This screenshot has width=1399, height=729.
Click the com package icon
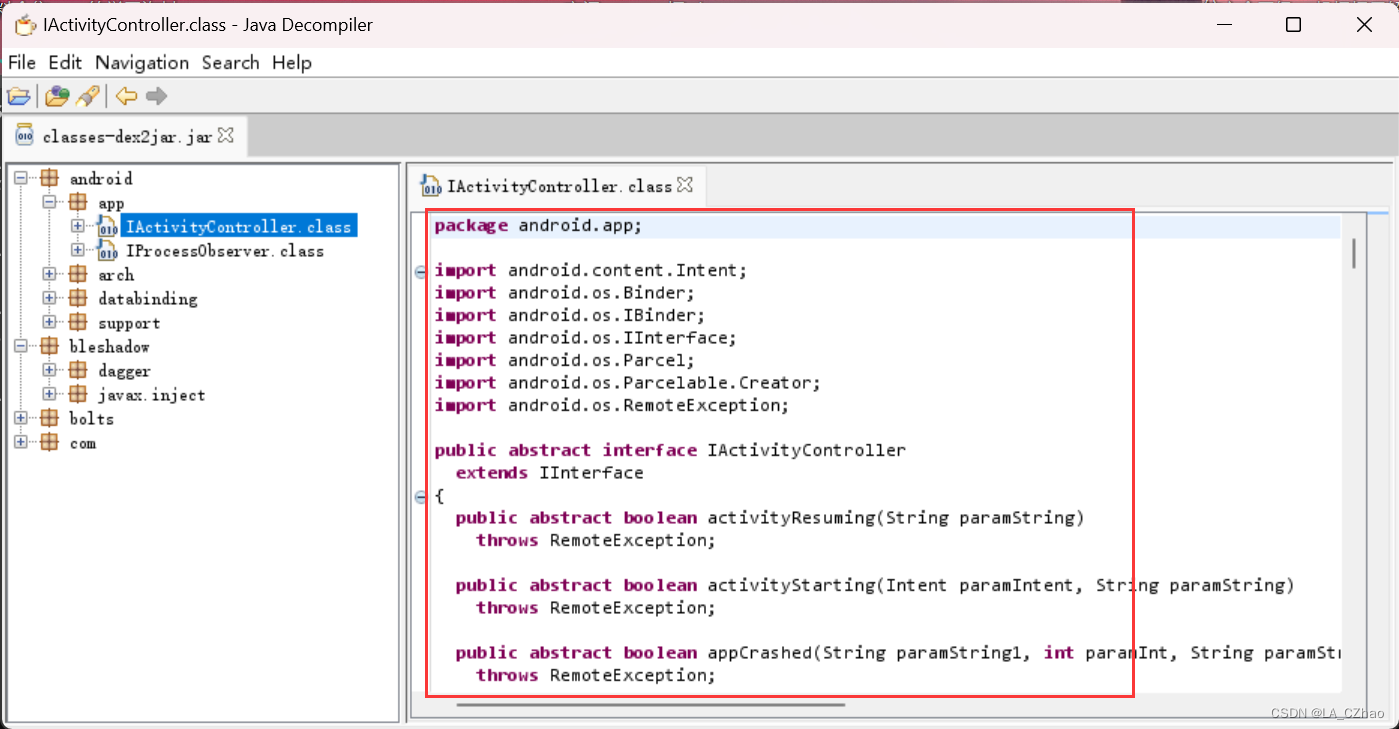(x=49, y=443)
